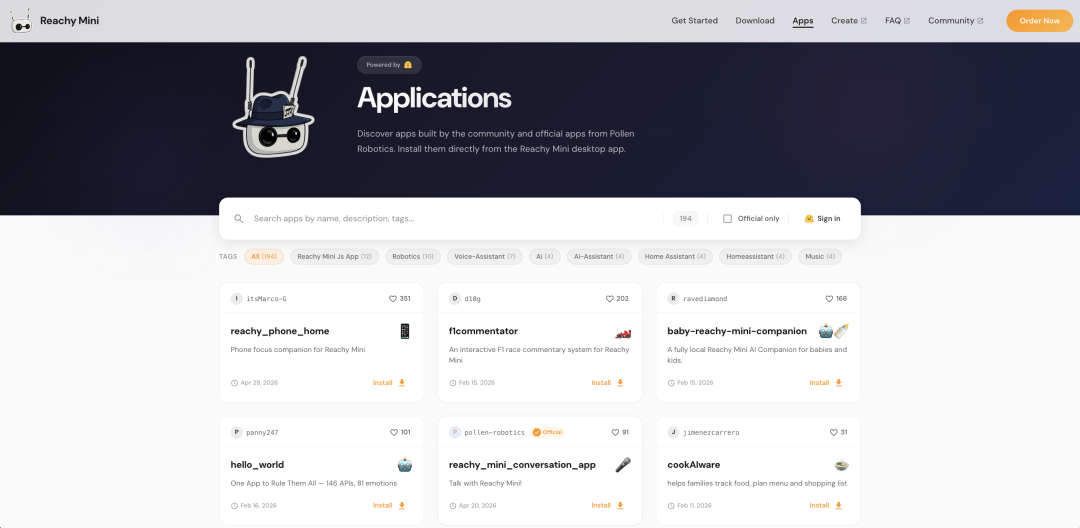Select Apps nav item
The height and width of the screenshot is (528, 1080).
802,21
